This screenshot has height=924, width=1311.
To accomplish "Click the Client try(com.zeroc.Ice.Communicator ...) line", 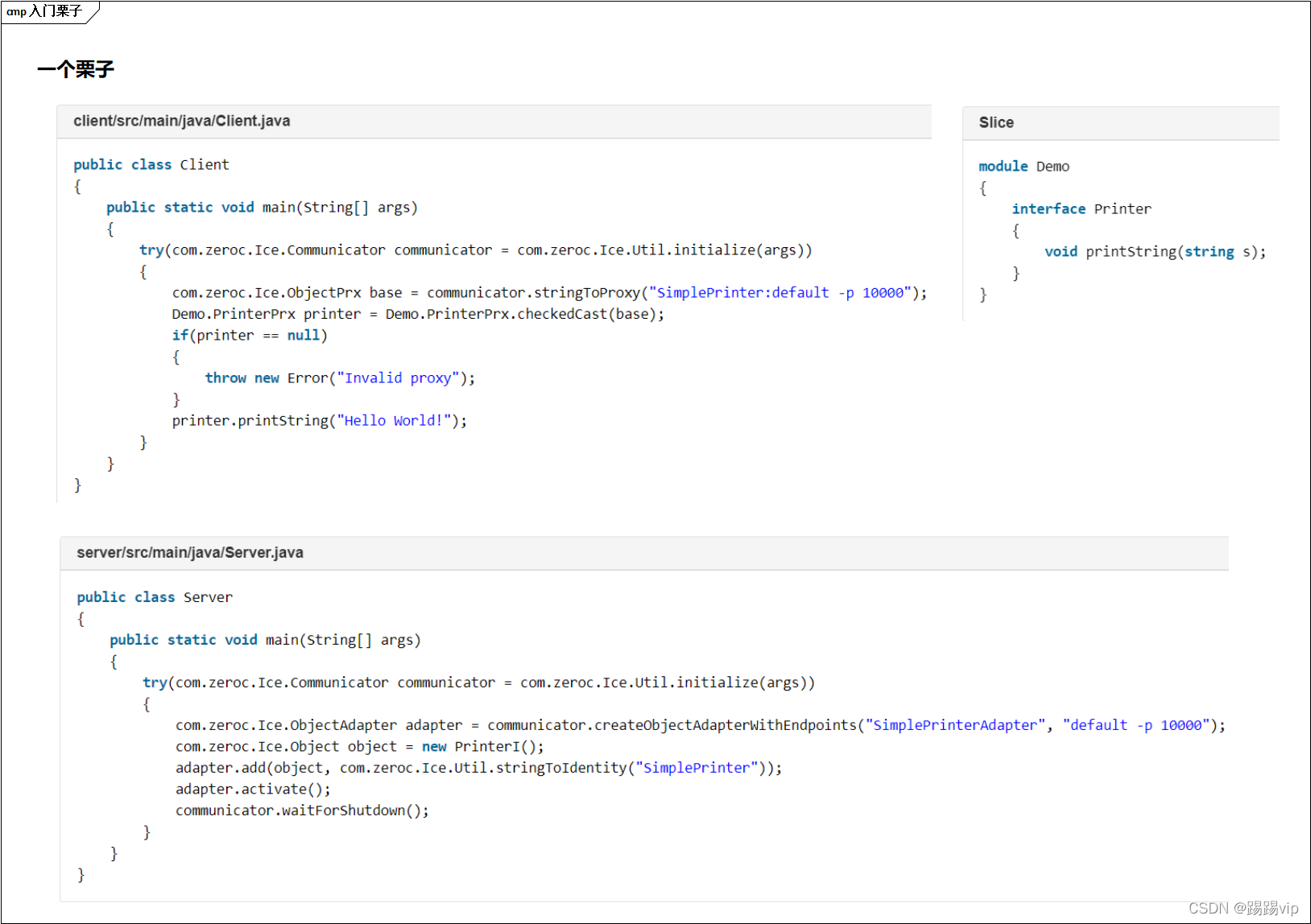I will coord(476,250).
